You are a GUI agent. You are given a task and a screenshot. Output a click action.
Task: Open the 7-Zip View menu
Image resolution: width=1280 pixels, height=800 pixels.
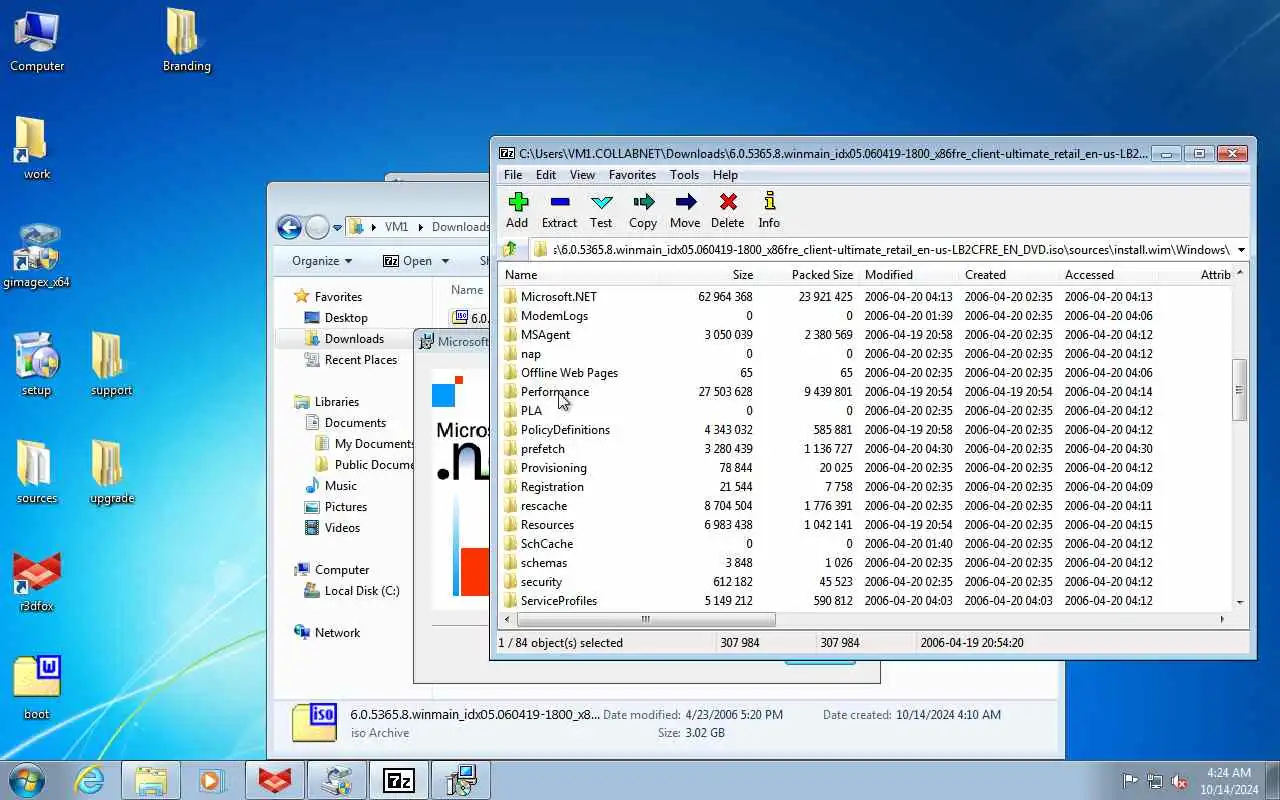coord(582,174)
